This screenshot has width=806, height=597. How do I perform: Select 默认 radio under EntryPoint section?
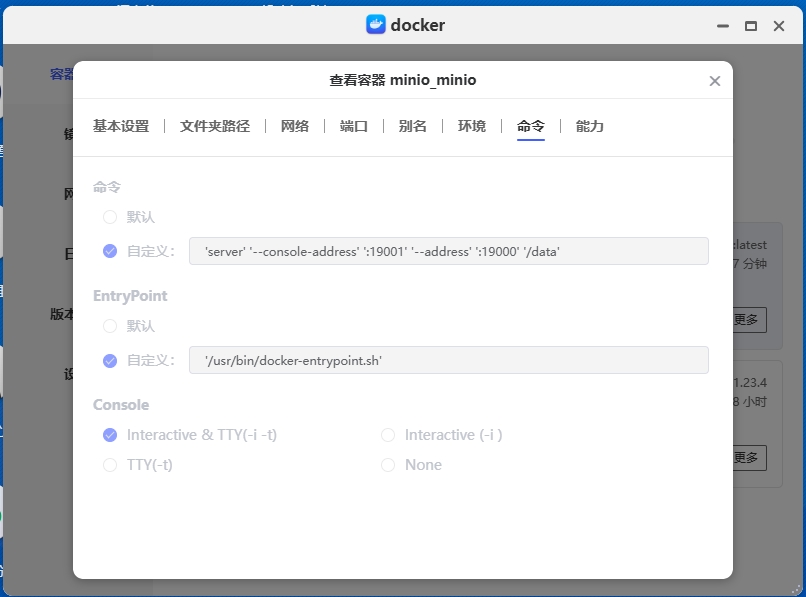coord(110,326)
